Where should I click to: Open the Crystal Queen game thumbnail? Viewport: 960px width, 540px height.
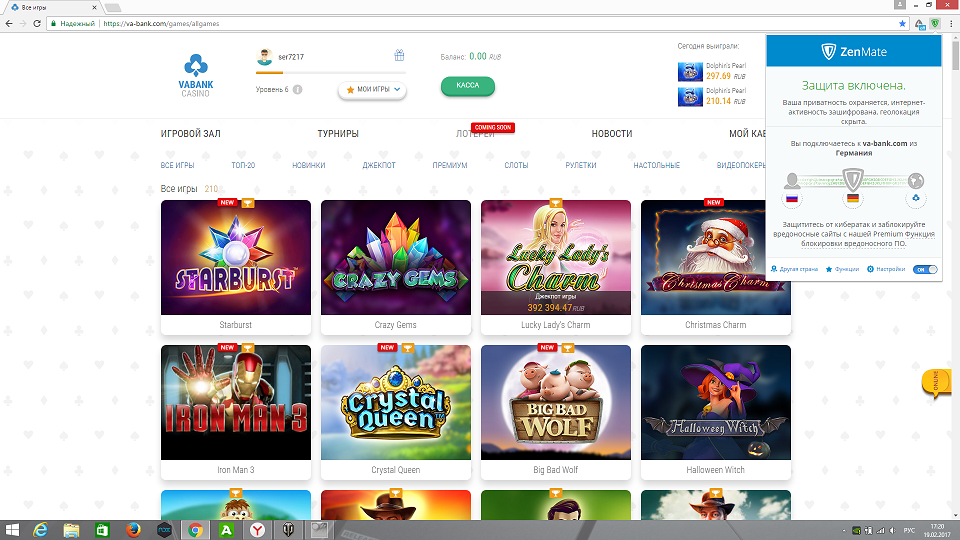click(x=396, y=403)
